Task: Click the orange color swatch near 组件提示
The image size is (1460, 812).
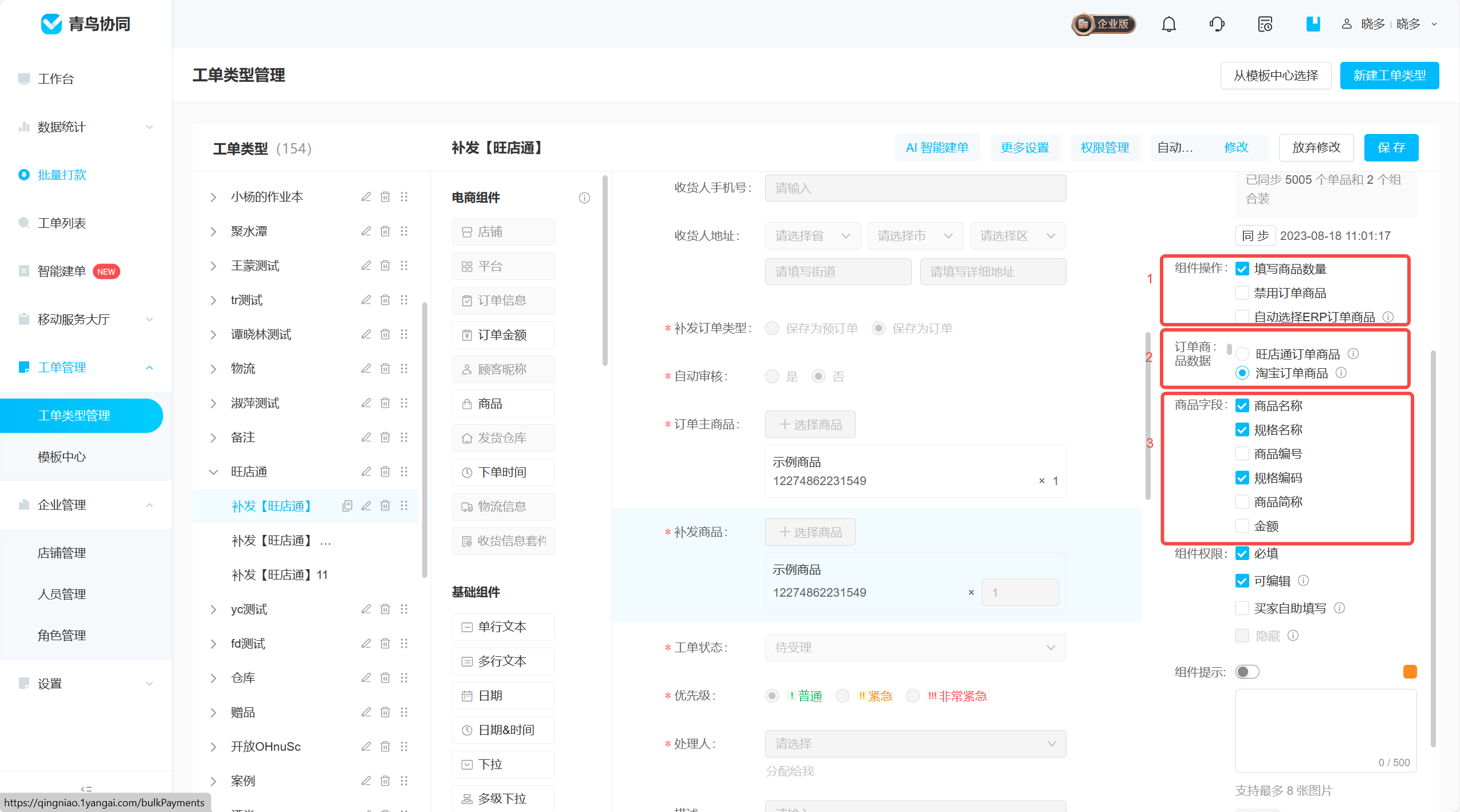Action: [1410, 672]
